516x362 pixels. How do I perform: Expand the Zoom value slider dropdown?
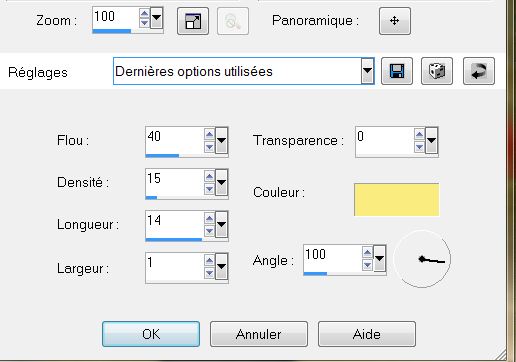pos(156,18)
